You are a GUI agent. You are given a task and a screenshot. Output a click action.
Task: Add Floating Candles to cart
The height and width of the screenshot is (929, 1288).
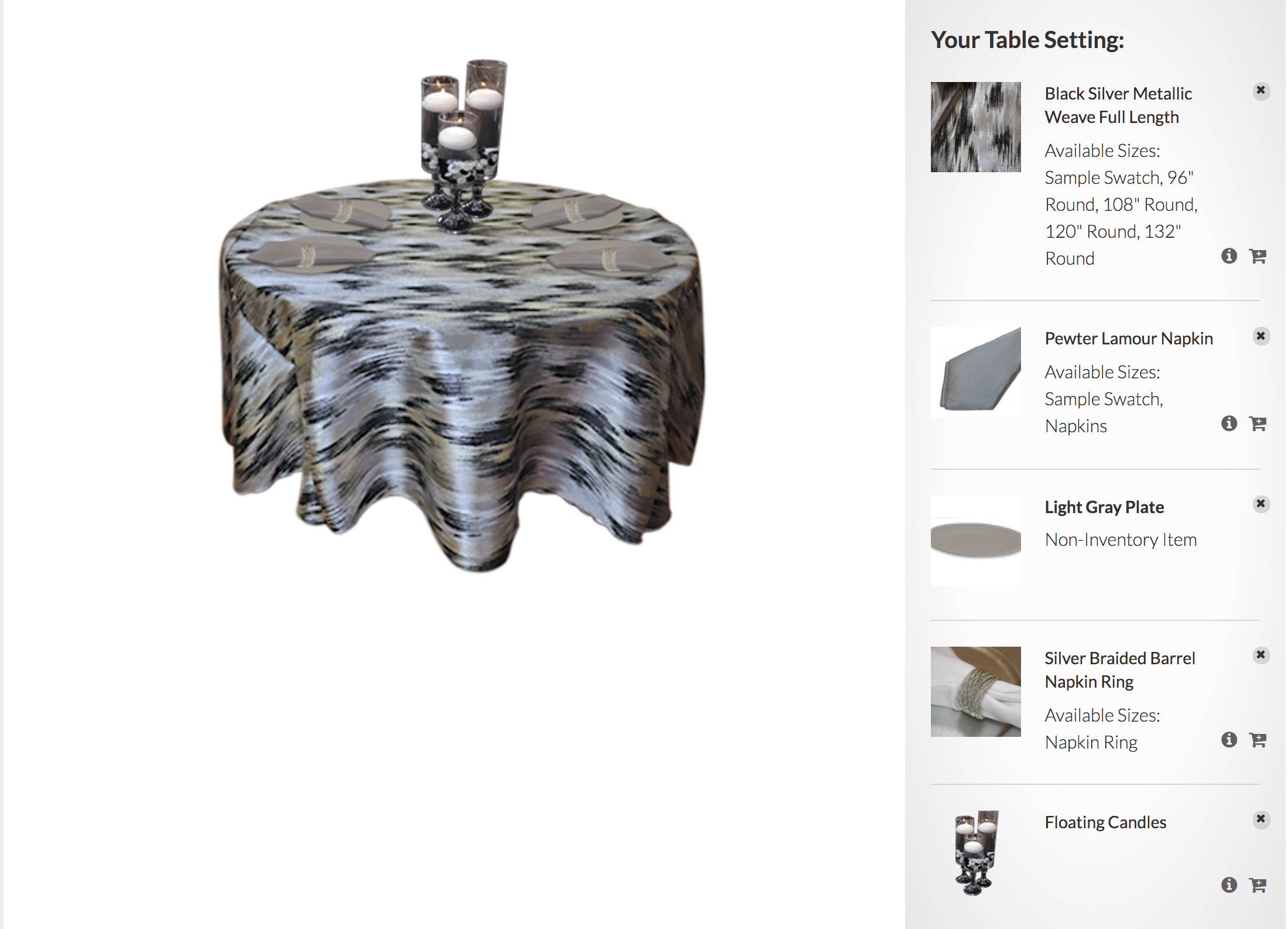tap(1258, 885)
